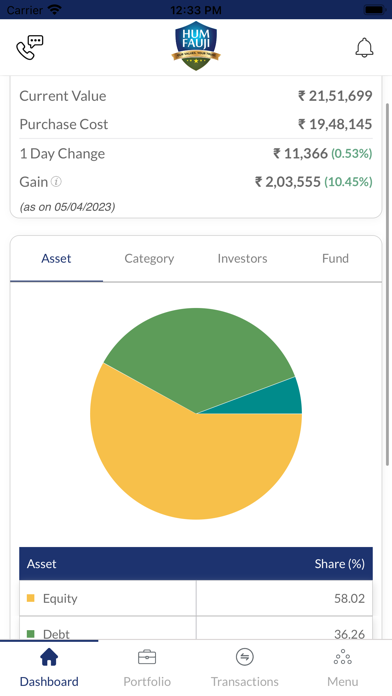Click the 1 Day Change amount ₹ 11,366
The width and height of the screenshot is (392, 696).
[x=300, y=154]
